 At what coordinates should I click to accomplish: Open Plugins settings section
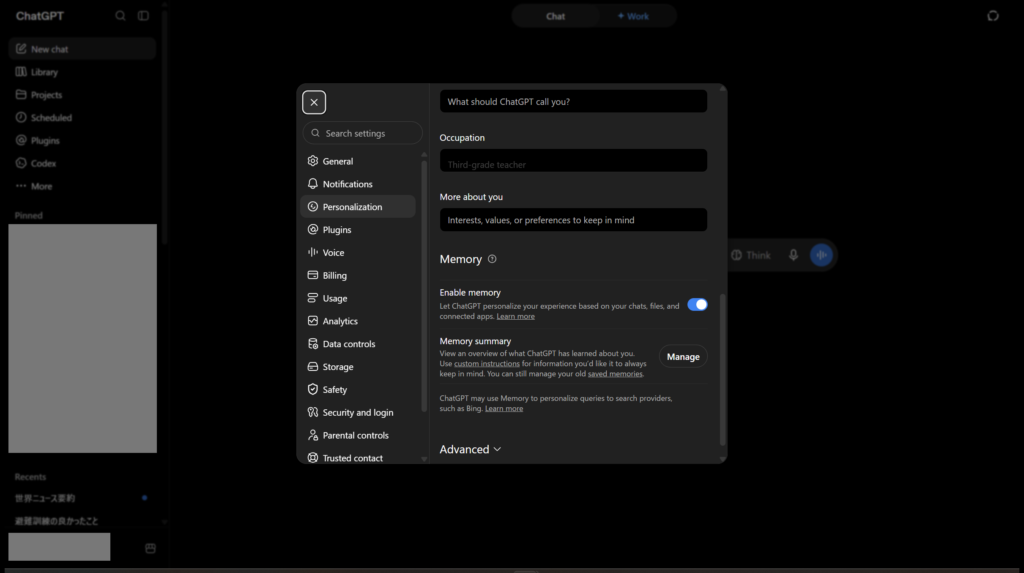tap(358, 230)
